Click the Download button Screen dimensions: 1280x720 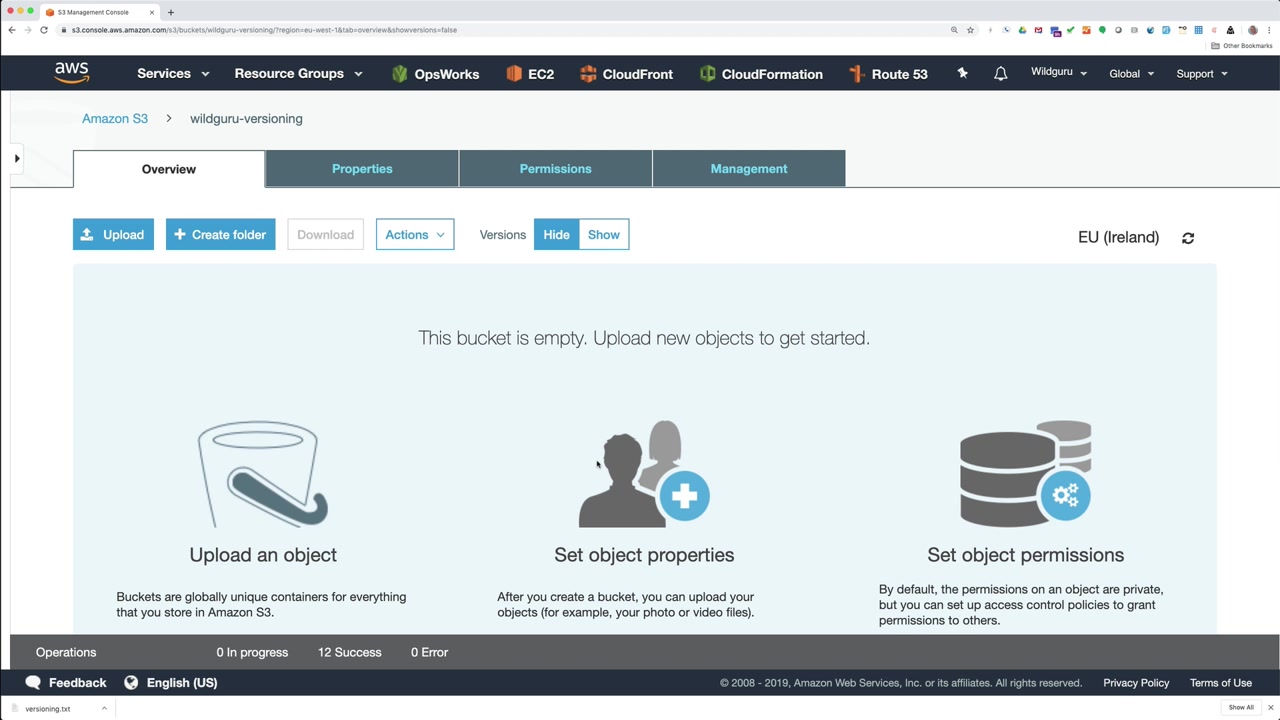coord(325,235)
